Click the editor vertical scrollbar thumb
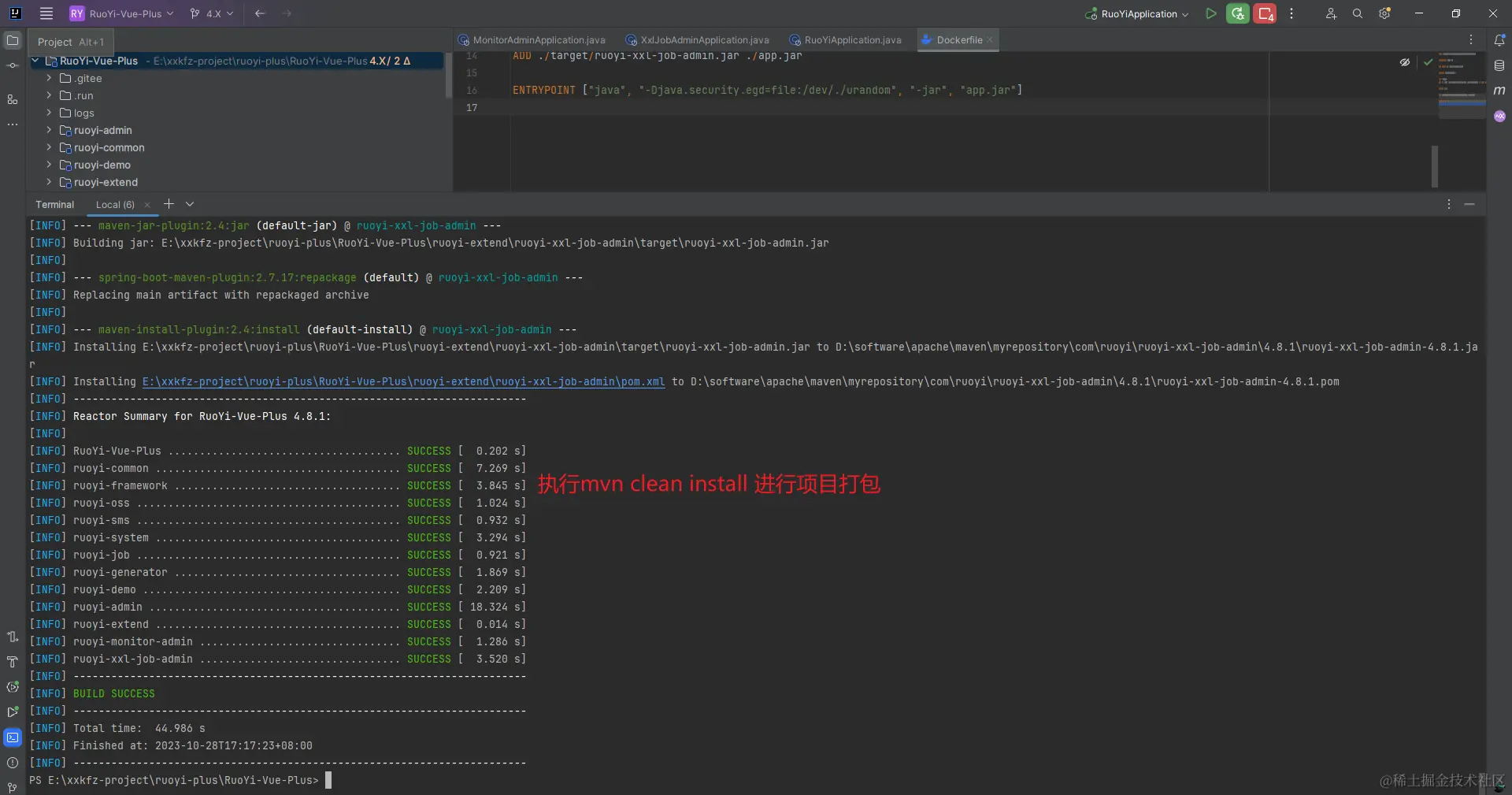This screenshot has height=795, width=1512. click(x=1435, y=166)
